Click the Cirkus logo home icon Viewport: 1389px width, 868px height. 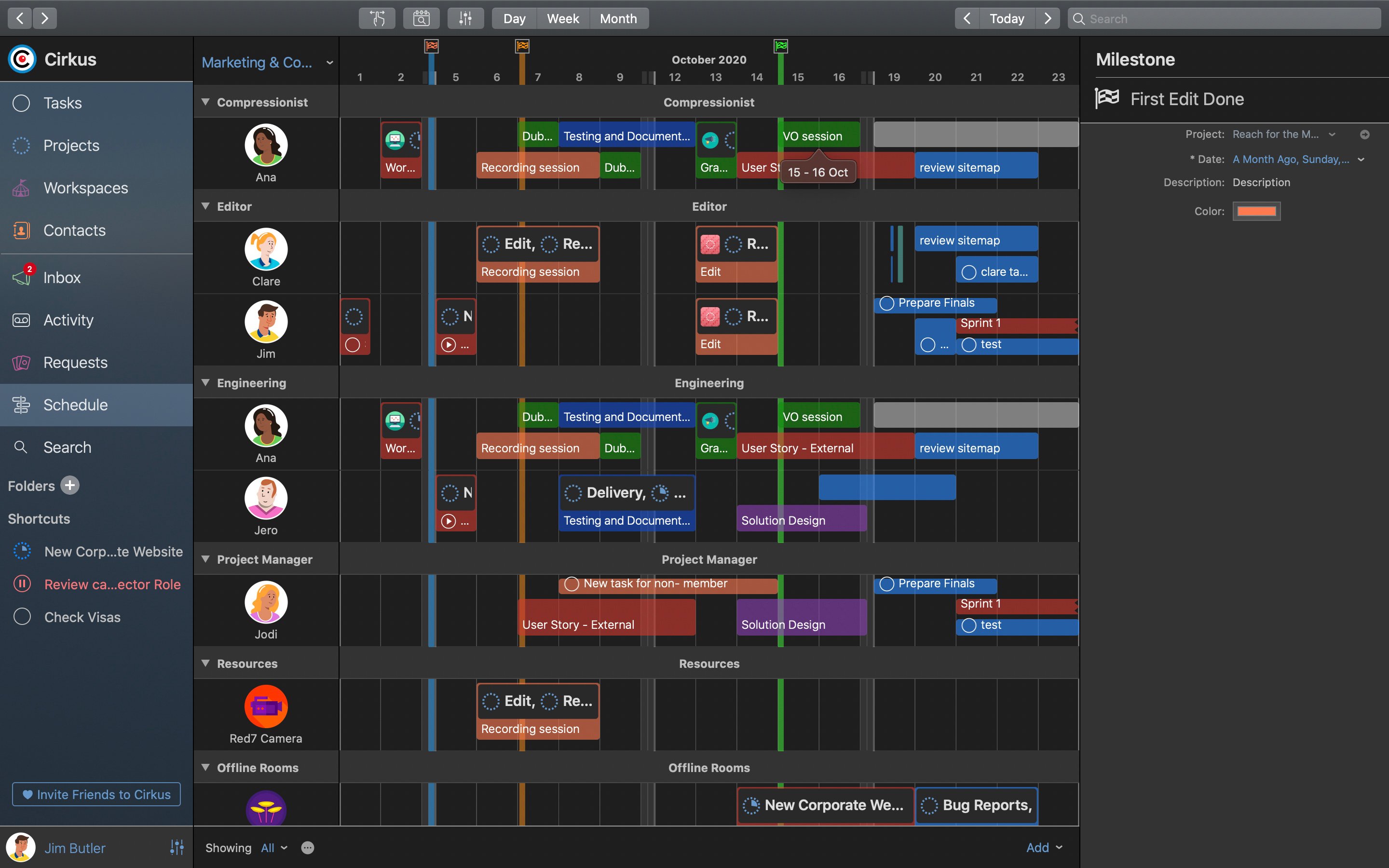coord(22,60)
